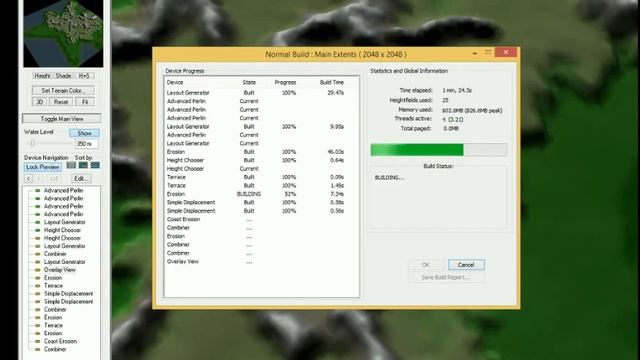640x360 pixels.
Task: Select the Simple Displacement row with 0.58s
Action: coord(261,202)
